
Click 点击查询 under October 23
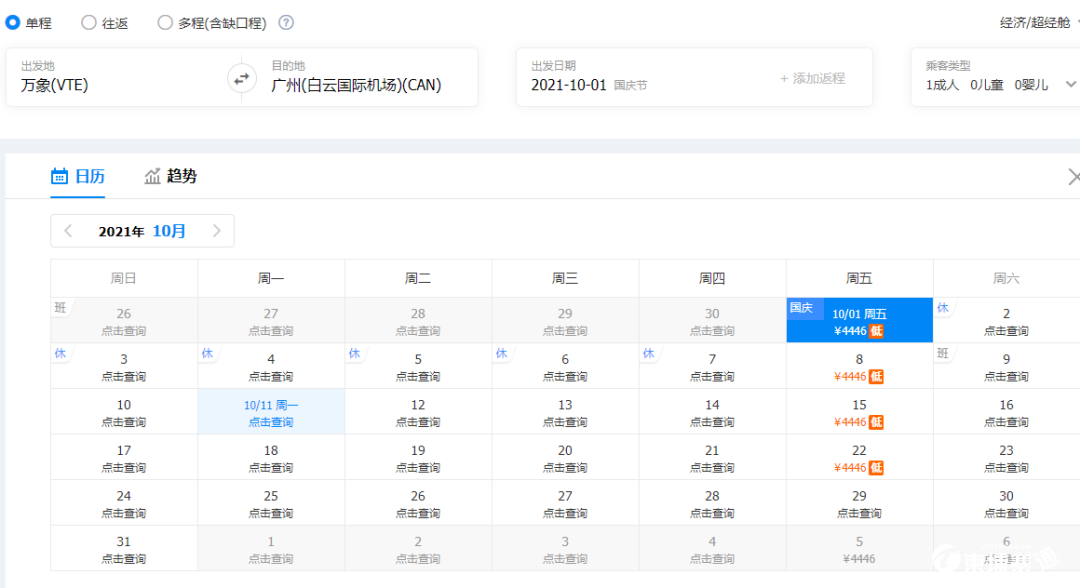point(1006,468)
